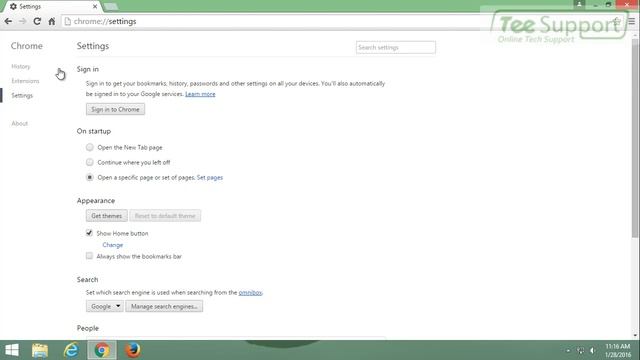
Task: Enable Always show the bookmarks bar
Action: 89,256
